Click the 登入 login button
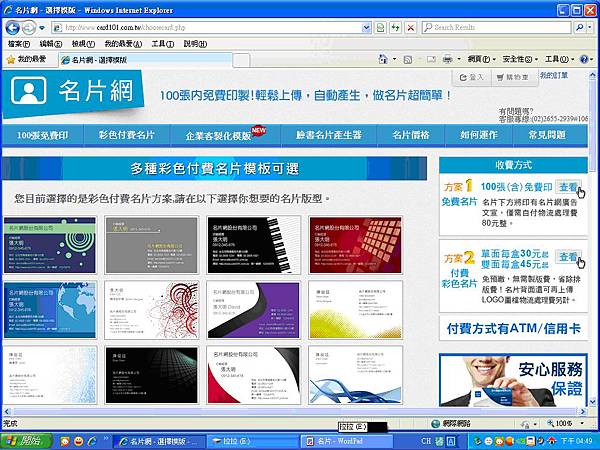The image size is (600, 450). (472, 77)
